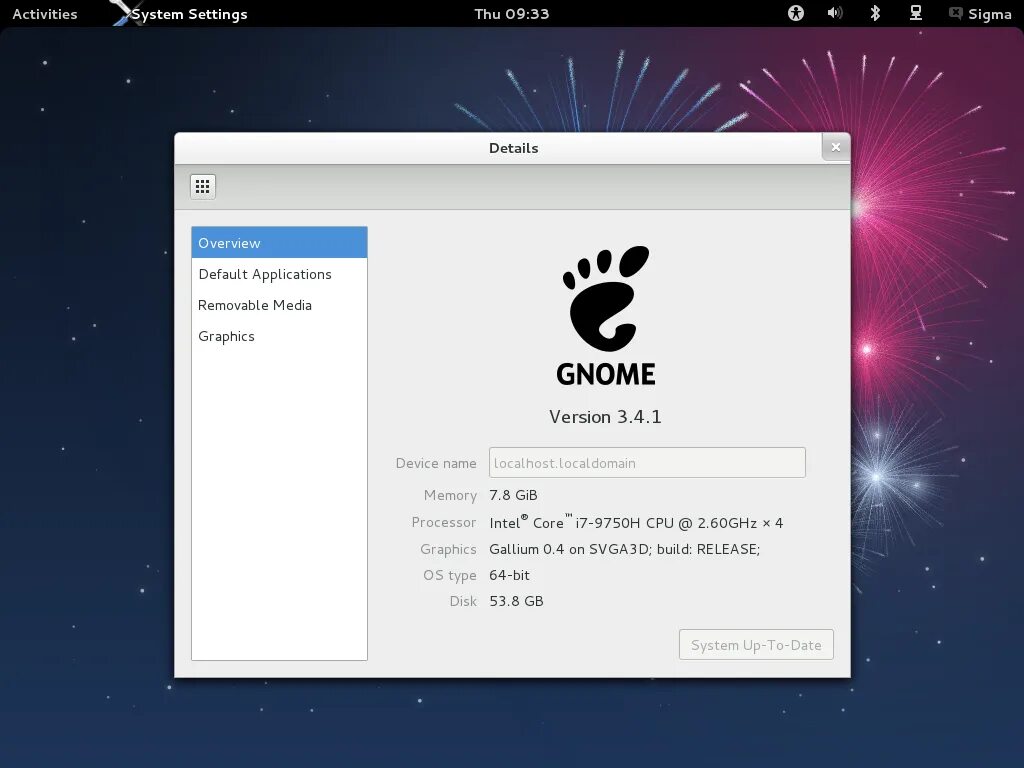Screen dimensions: 1024x768
Task: Click the 7.8 GiB memory value
Action: [513, 495]
